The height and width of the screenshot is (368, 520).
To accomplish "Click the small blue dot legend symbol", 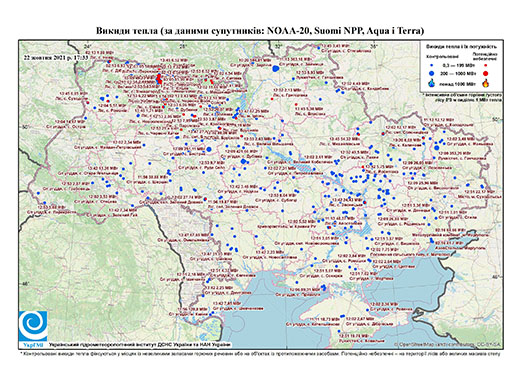I will (x=431, y=66).
